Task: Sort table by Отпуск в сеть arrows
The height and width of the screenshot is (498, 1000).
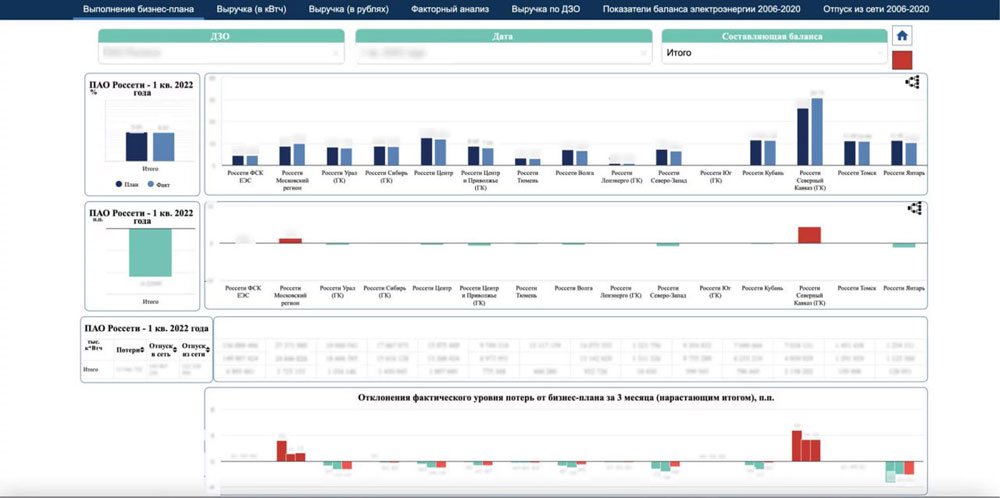Action: pyautogui.click(x=177, y=350)
